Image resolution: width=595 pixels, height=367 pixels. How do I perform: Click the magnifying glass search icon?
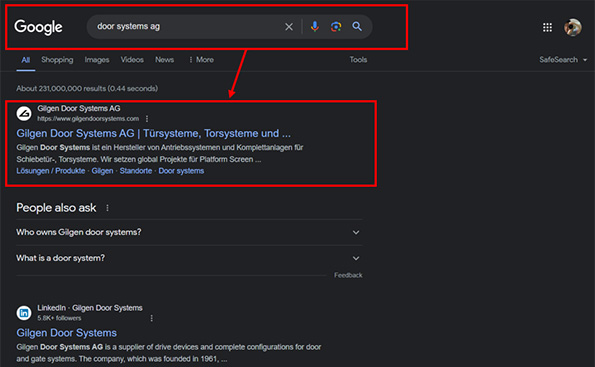(357, 27)
